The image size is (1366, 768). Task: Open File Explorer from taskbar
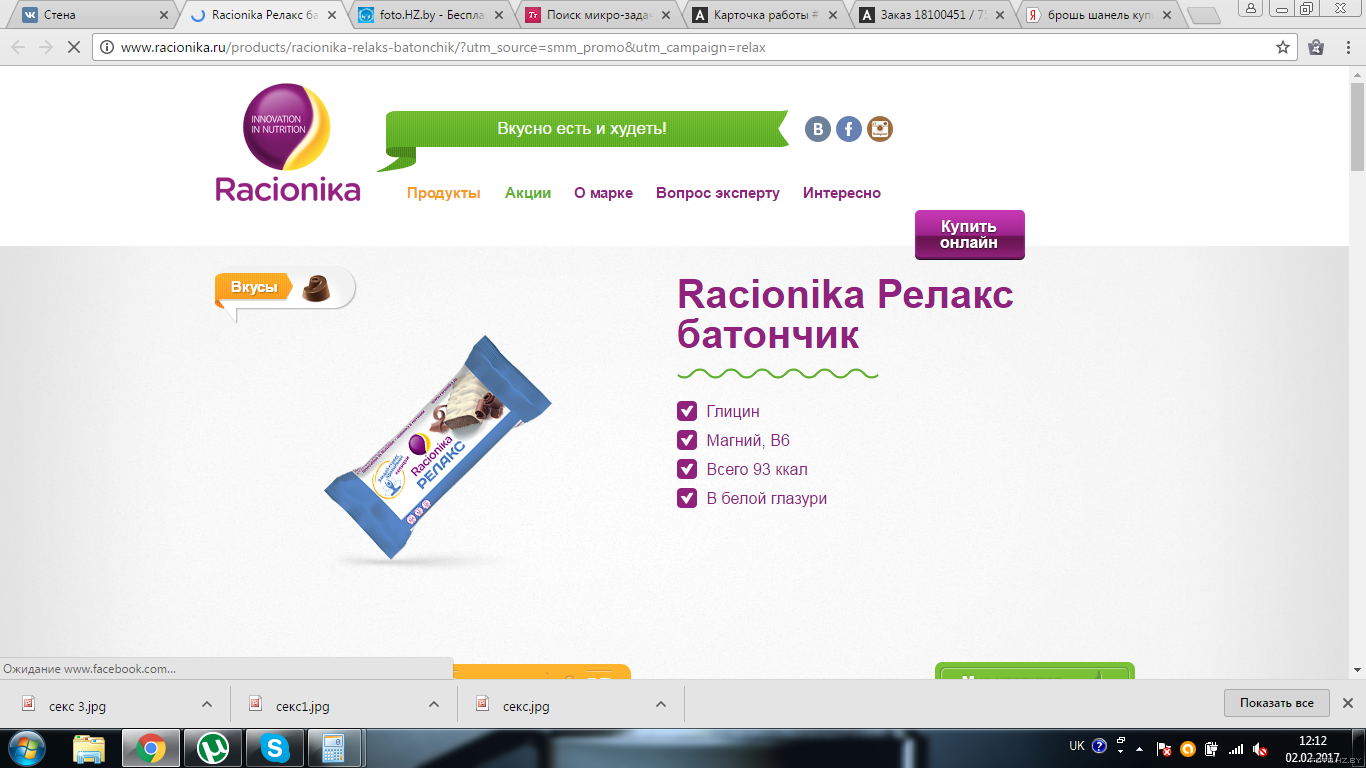coord(89,747)
